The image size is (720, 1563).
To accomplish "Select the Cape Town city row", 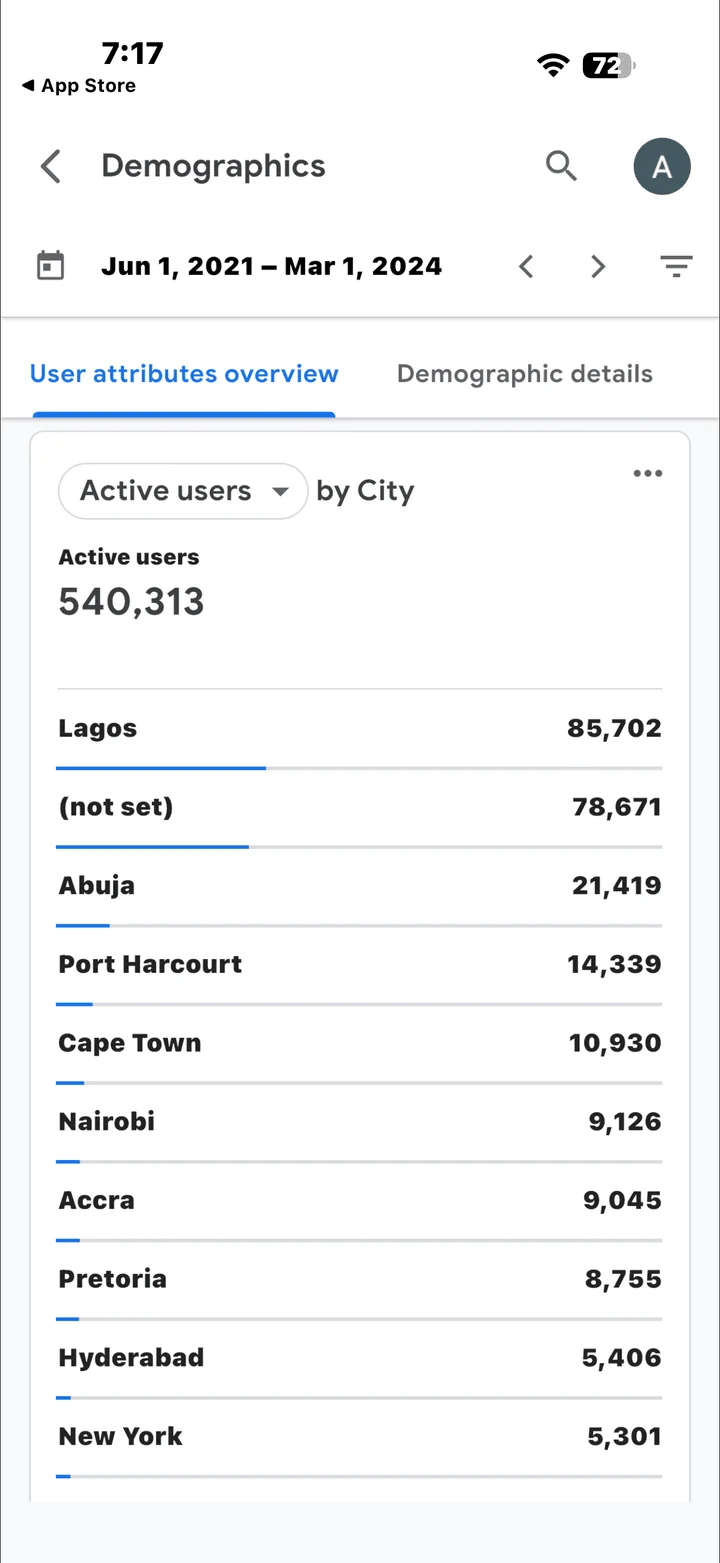I will coord(360,1044).
